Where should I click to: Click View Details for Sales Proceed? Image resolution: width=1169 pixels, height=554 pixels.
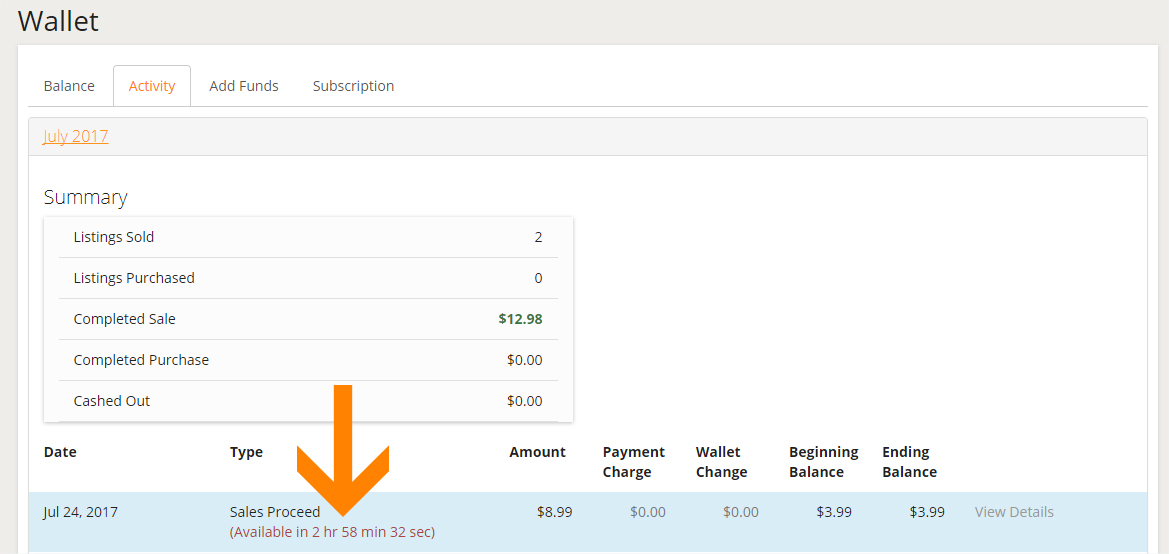click(1014, 512)
